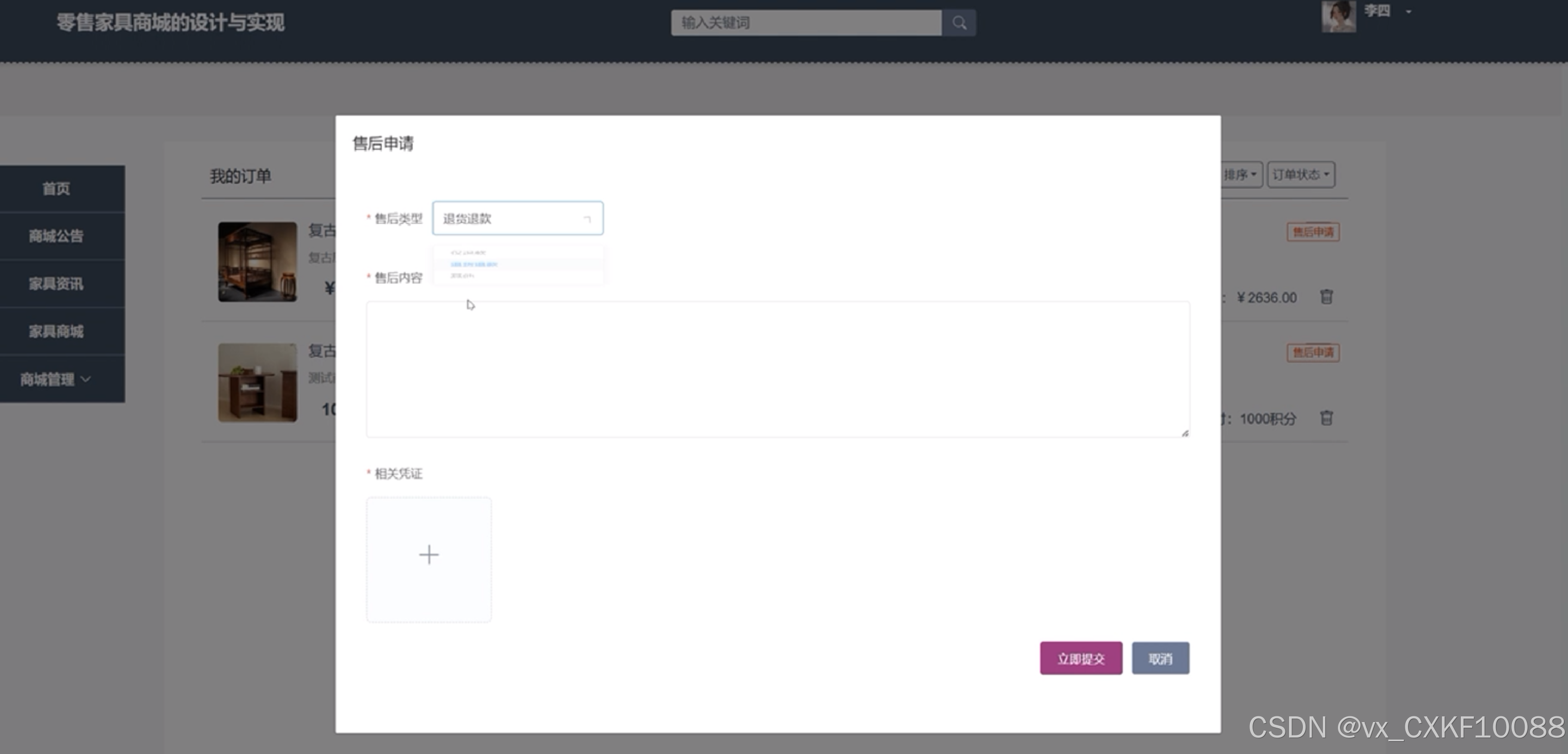Open 家具资讯 sidebar item

[56, 284]
